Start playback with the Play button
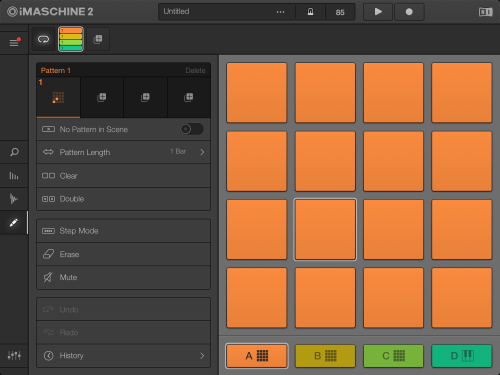The image size is (500, 375). [x=378, y=12]
